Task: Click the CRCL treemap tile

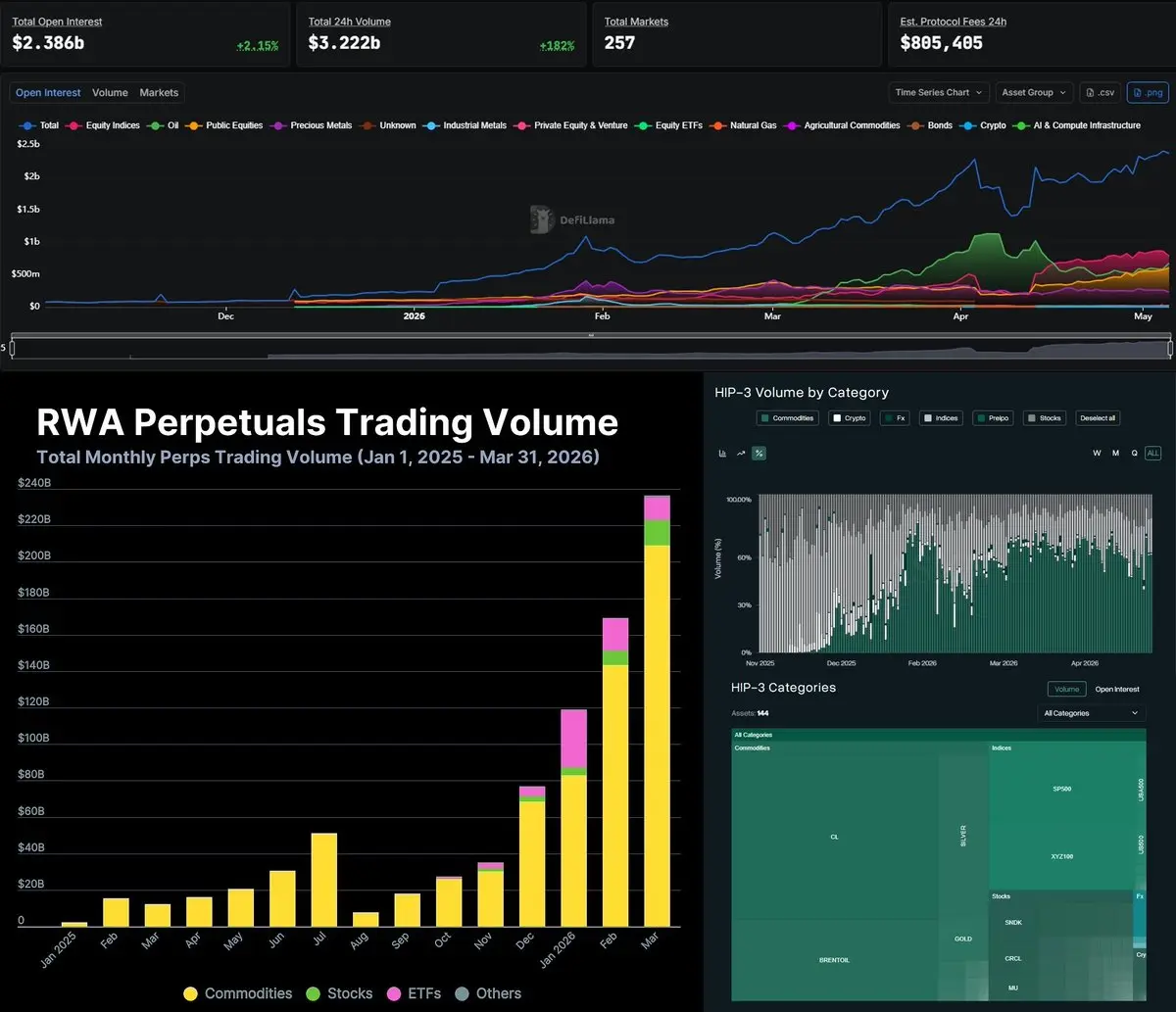Action: pyautogui.click(x=1012, y=958)
